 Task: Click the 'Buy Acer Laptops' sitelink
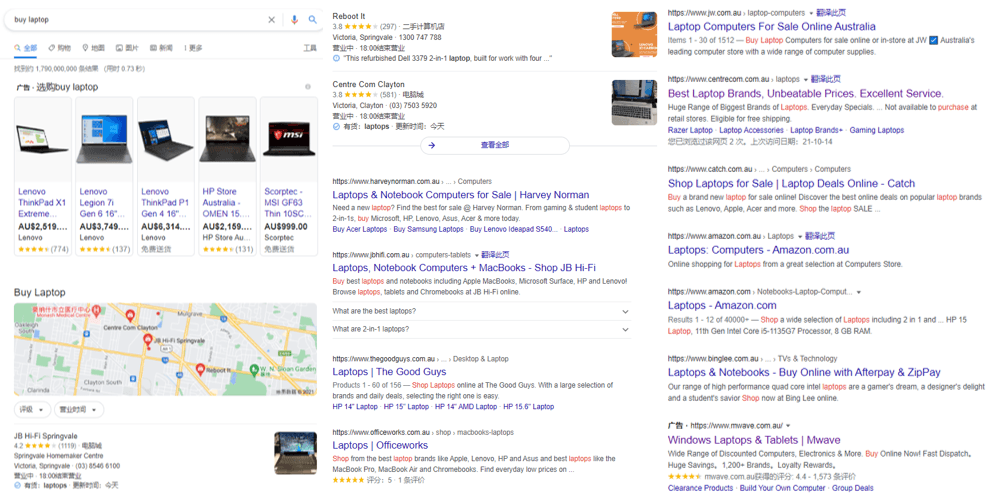[360, 229]
